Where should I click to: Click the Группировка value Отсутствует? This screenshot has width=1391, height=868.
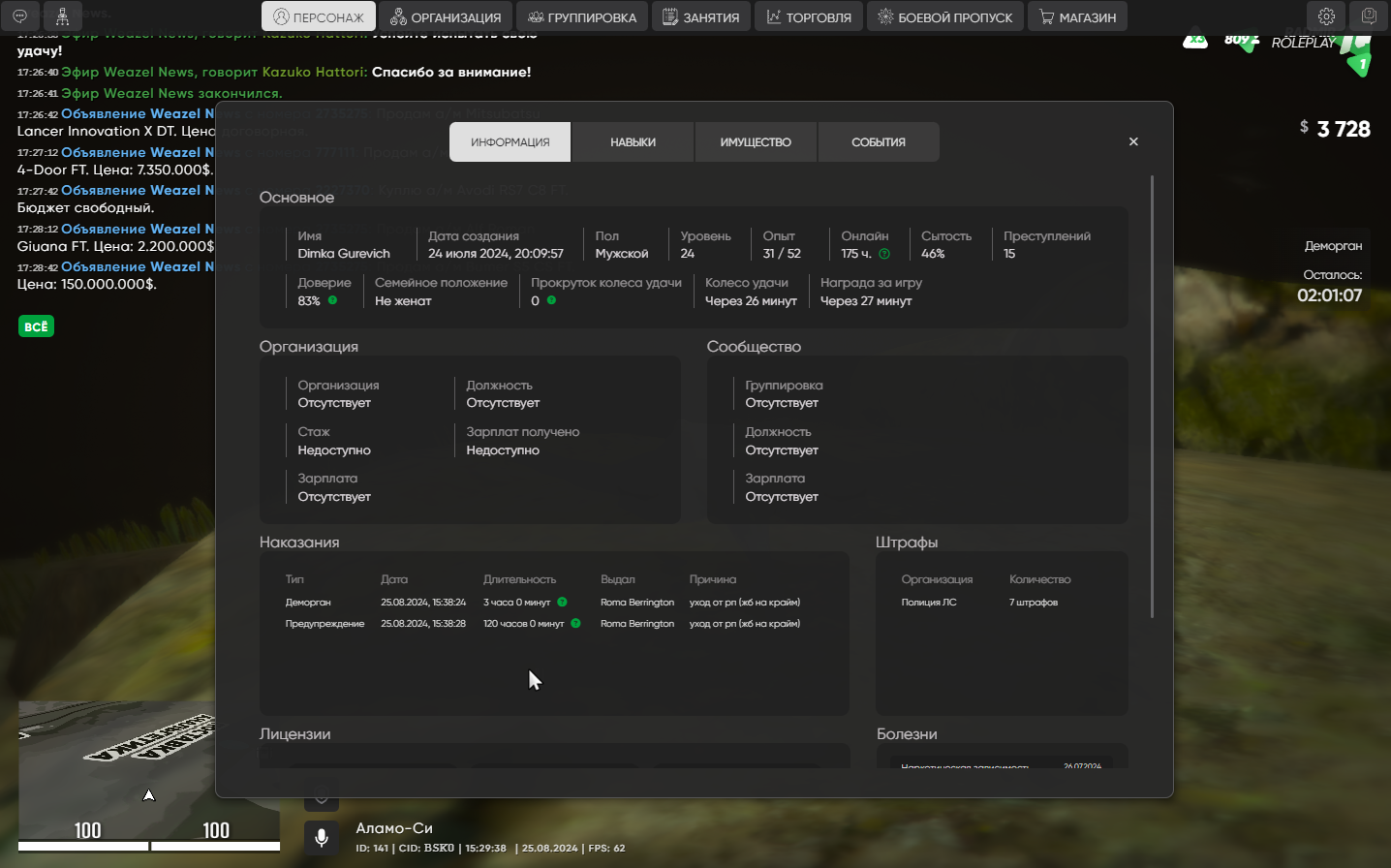tap(782, 403)
